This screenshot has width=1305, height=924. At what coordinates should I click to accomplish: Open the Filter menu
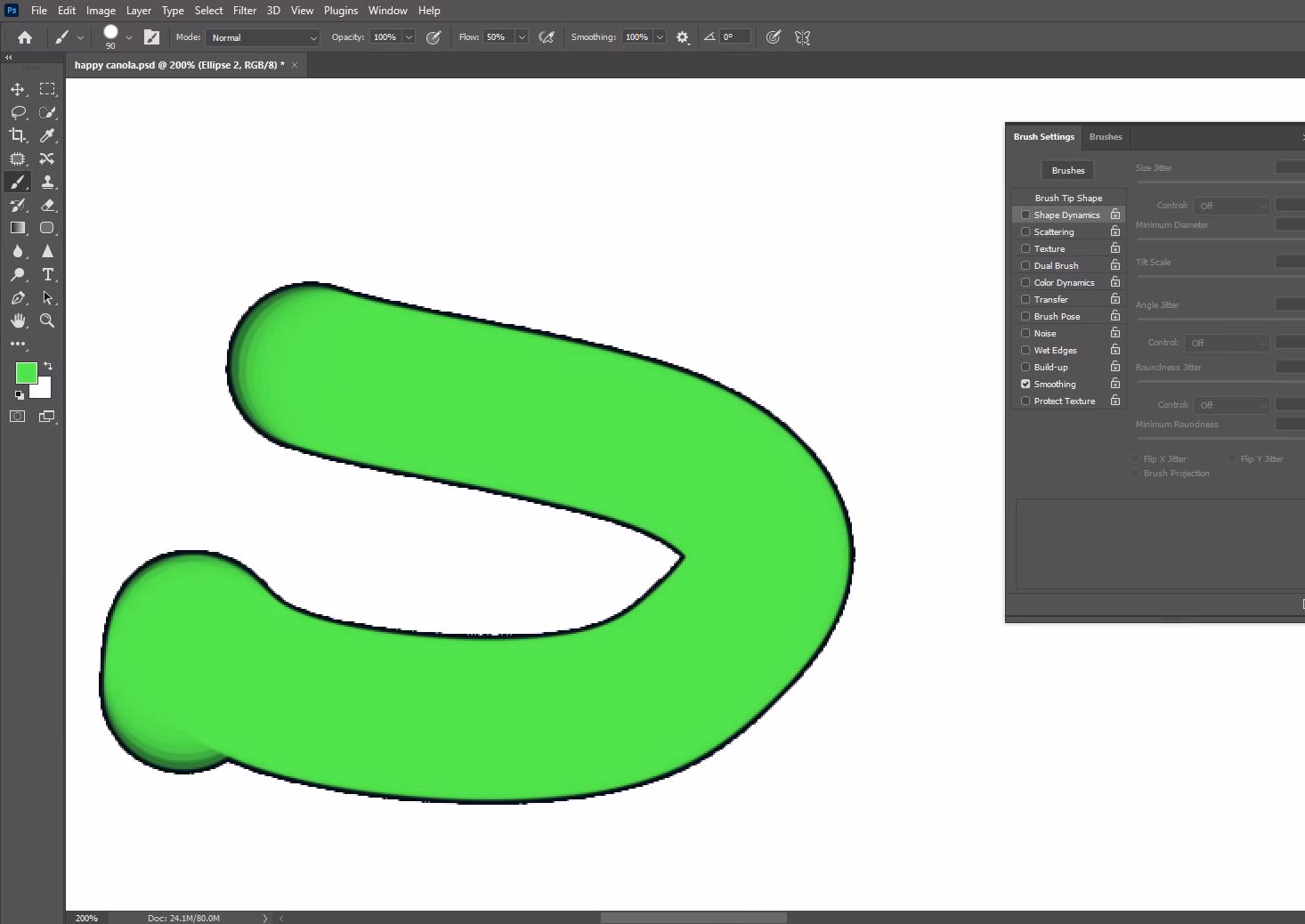pyautogui.click(x=244, y=11)
